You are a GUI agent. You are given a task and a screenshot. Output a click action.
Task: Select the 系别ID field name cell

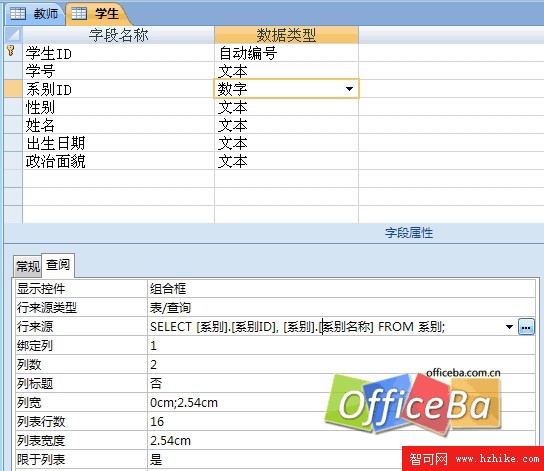click(x=118, y=89)
